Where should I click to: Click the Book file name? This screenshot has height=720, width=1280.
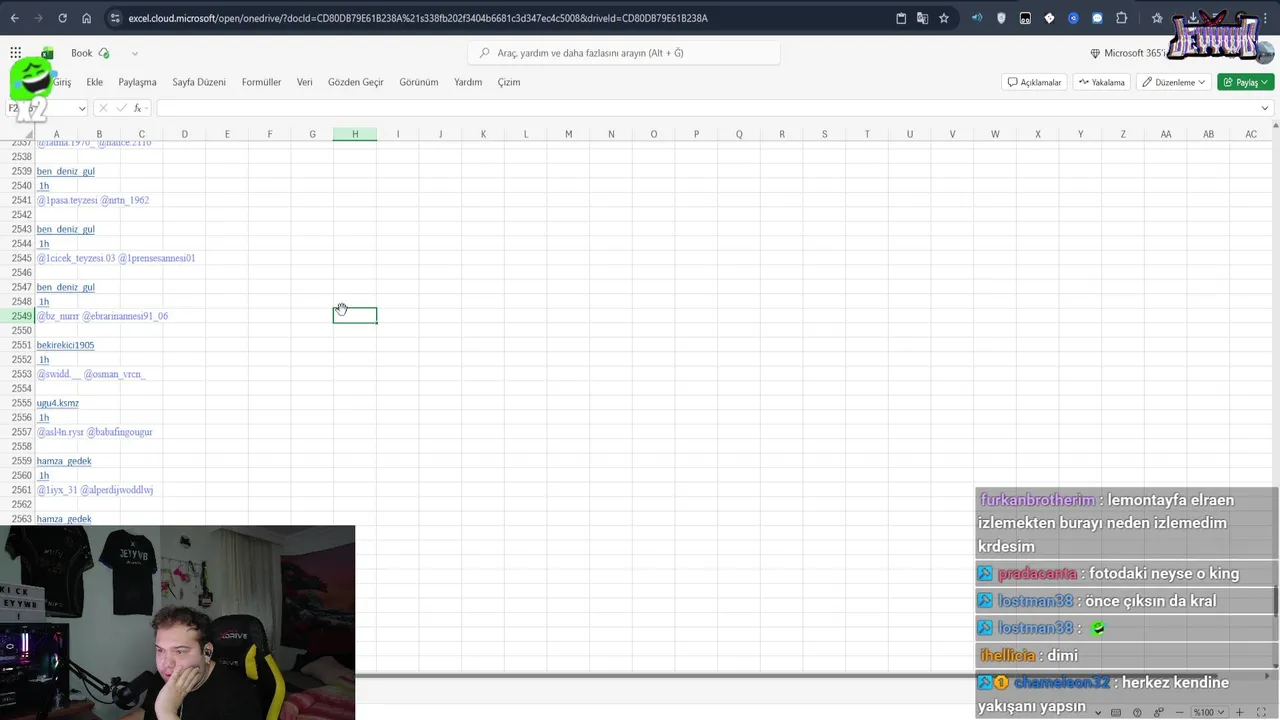[x=81, y=53]
